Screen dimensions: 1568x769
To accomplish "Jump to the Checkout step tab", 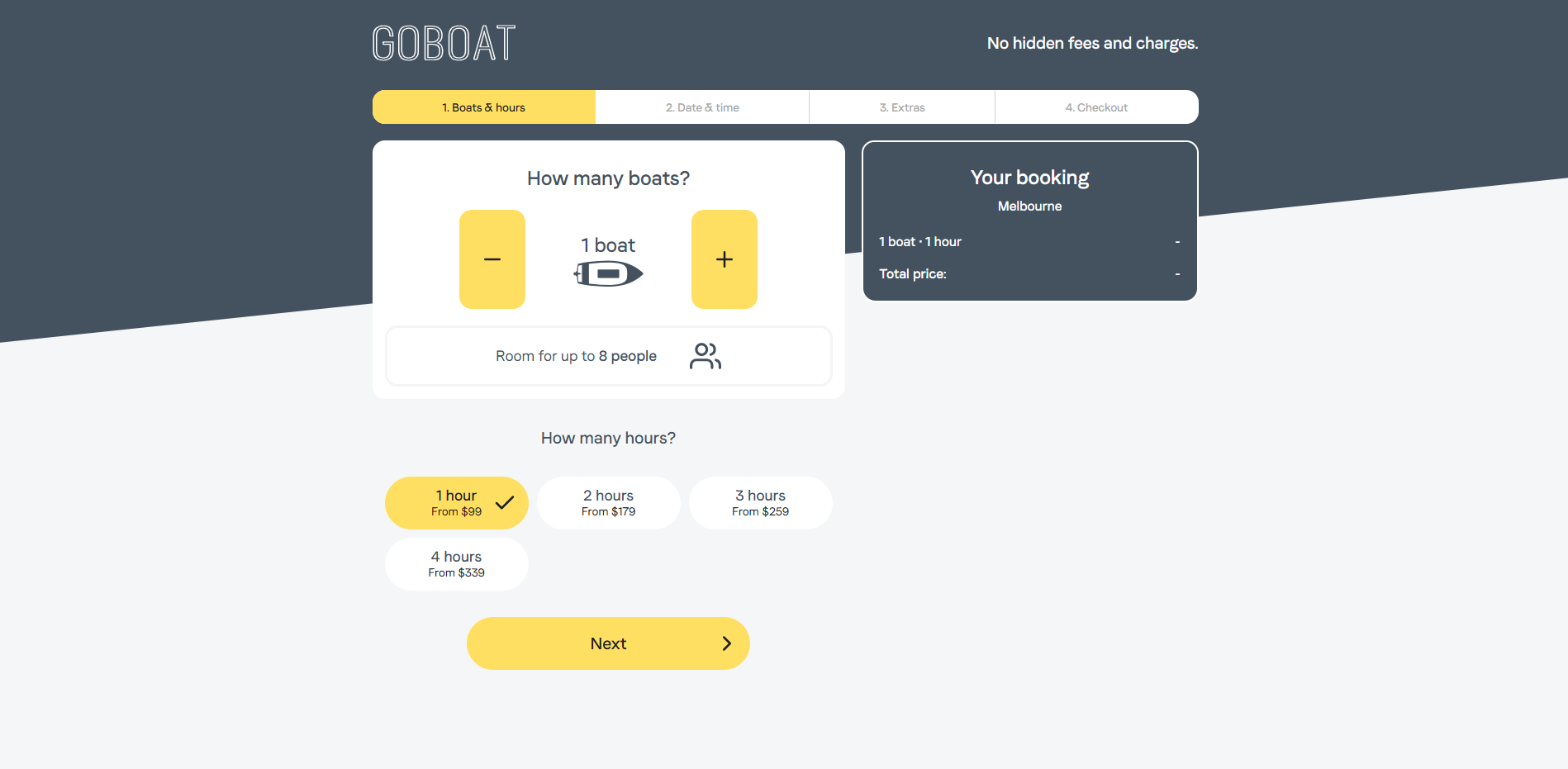I will coord(1097,107).
